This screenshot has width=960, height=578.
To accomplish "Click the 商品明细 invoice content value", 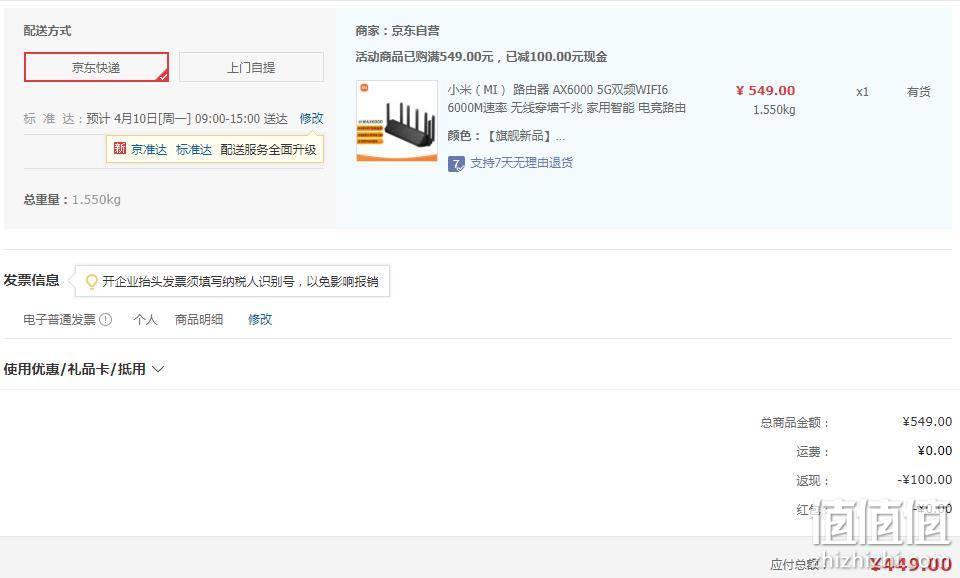I will (x=199, y=320).
